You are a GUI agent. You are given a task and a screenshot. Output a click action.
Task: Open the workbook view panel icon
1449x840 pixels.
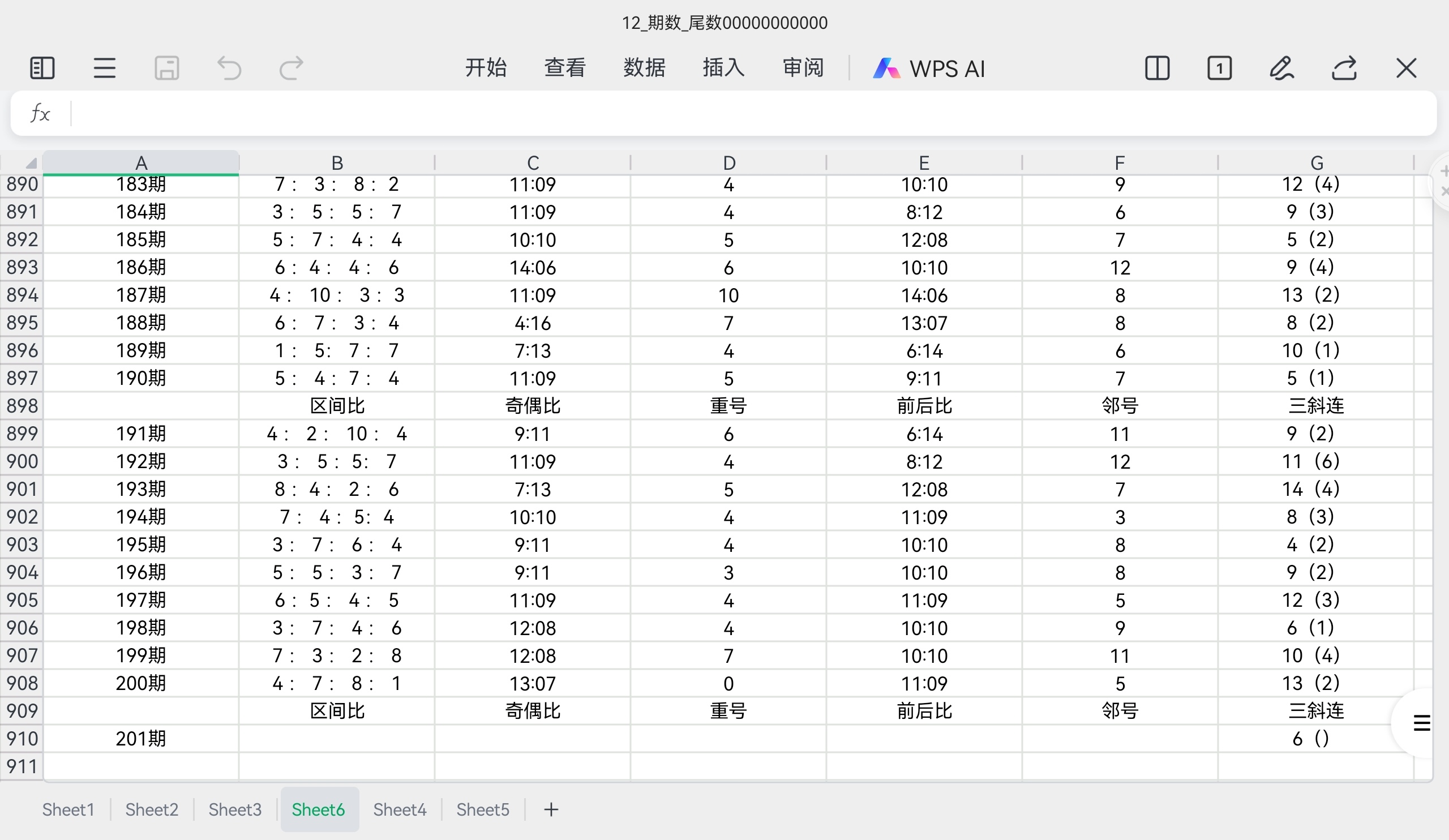(41, 68)
